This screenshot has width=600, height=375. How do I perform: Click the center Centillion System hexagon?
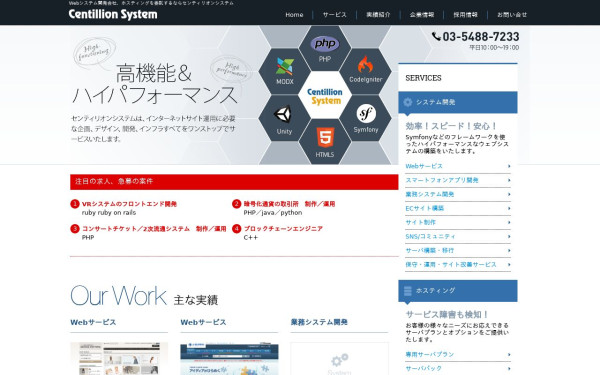pos(325,95)
